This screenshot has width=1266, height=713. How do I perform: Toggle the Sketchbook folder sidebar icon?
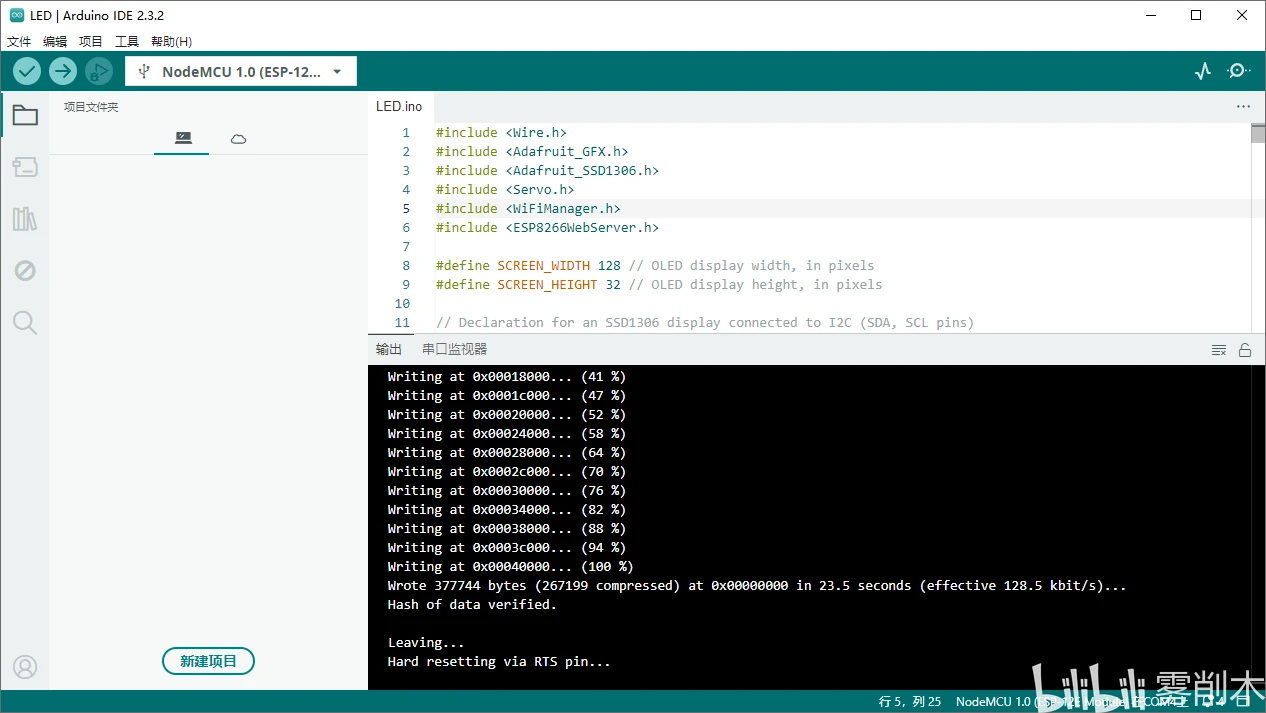click(25, 115)
